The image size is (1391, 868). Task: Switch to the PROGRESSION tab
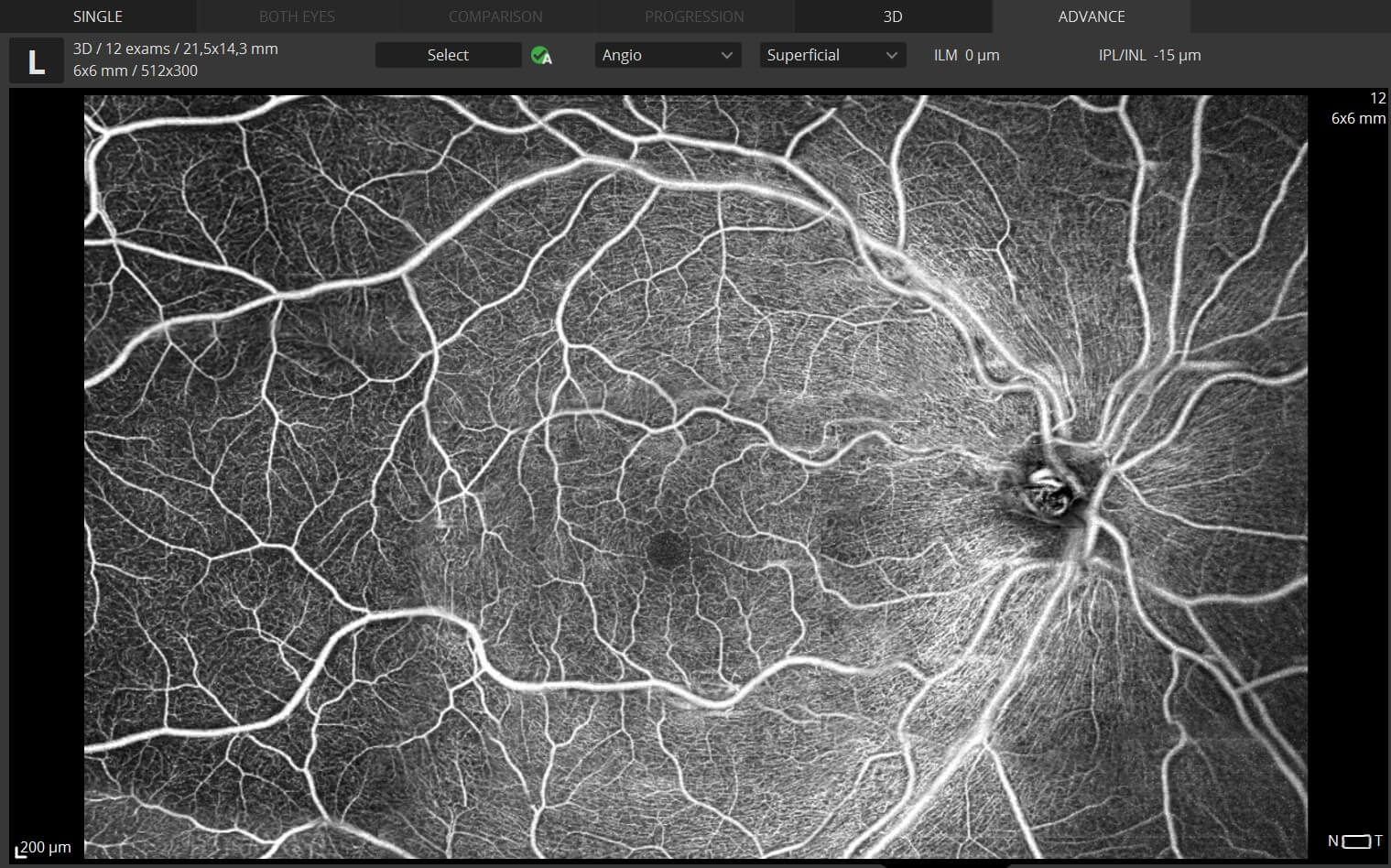click(x=694, y=16)
